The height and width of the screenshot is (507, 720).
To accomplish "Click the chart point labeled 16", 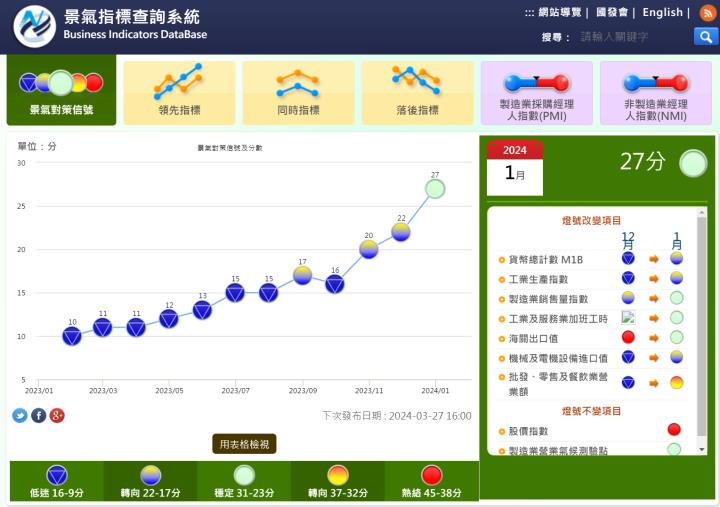I will (335, 284).
